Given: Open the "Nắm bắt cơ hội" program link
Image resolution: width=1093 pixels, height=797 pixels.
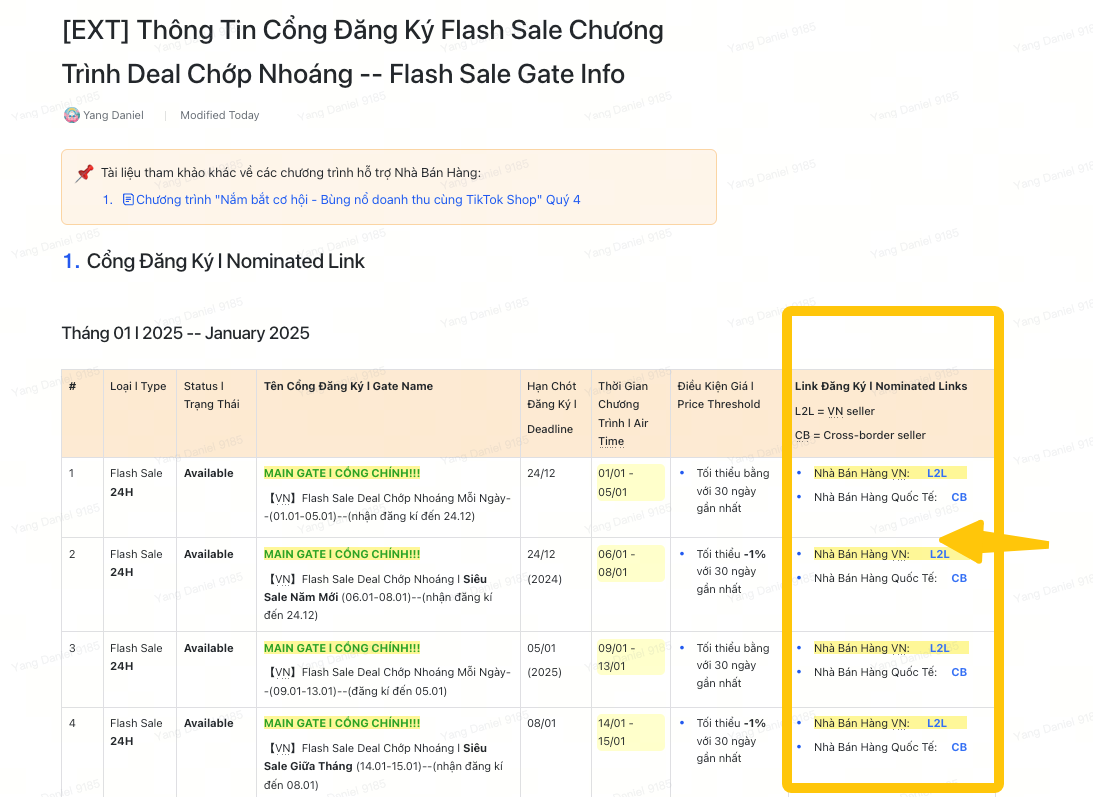Looking at the screenshot, I should (x=358, y=200).
